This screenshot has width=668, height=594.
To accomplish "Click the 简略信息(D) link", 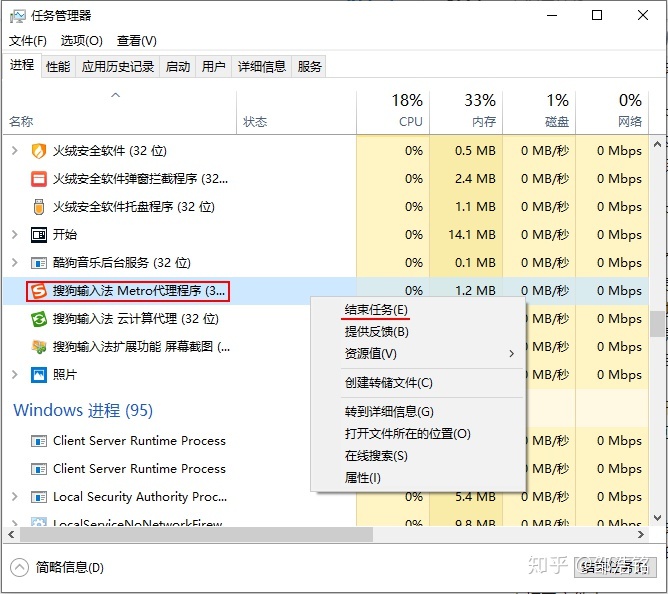I will [x=69, y=568].
